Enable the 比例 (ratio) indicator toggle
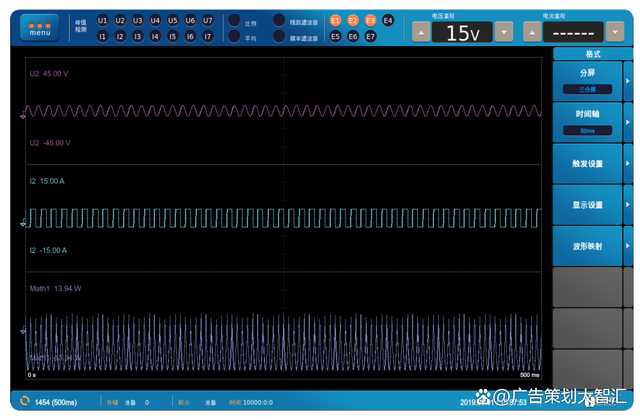This screenshot has height=419, width=640. click(234, 20)
